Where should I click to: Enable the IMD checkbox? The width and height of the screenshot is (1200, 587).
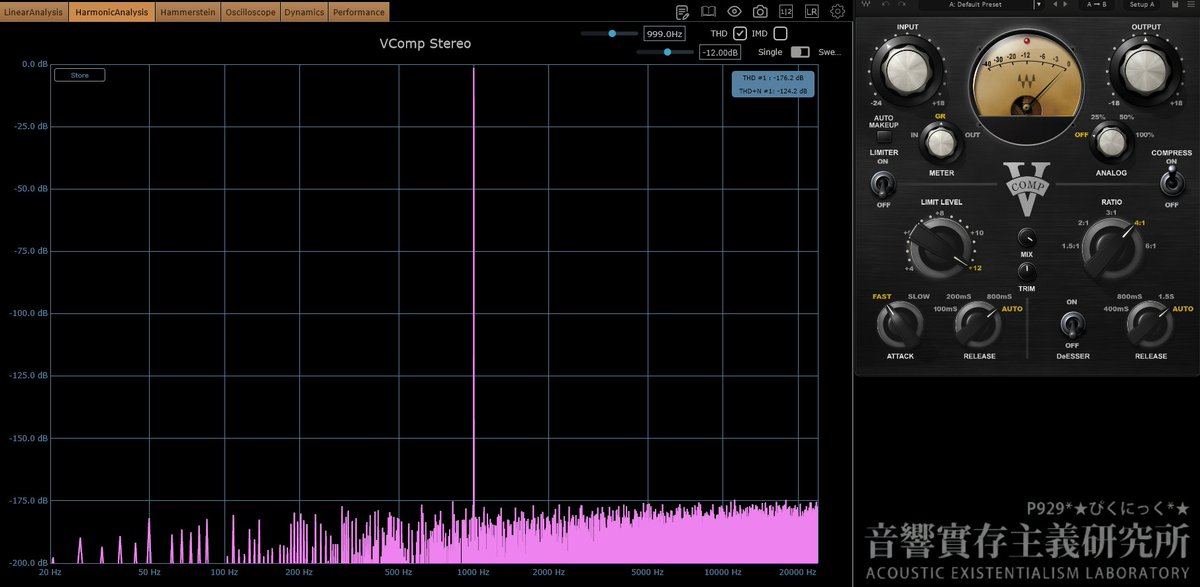[x=780, y=34]
